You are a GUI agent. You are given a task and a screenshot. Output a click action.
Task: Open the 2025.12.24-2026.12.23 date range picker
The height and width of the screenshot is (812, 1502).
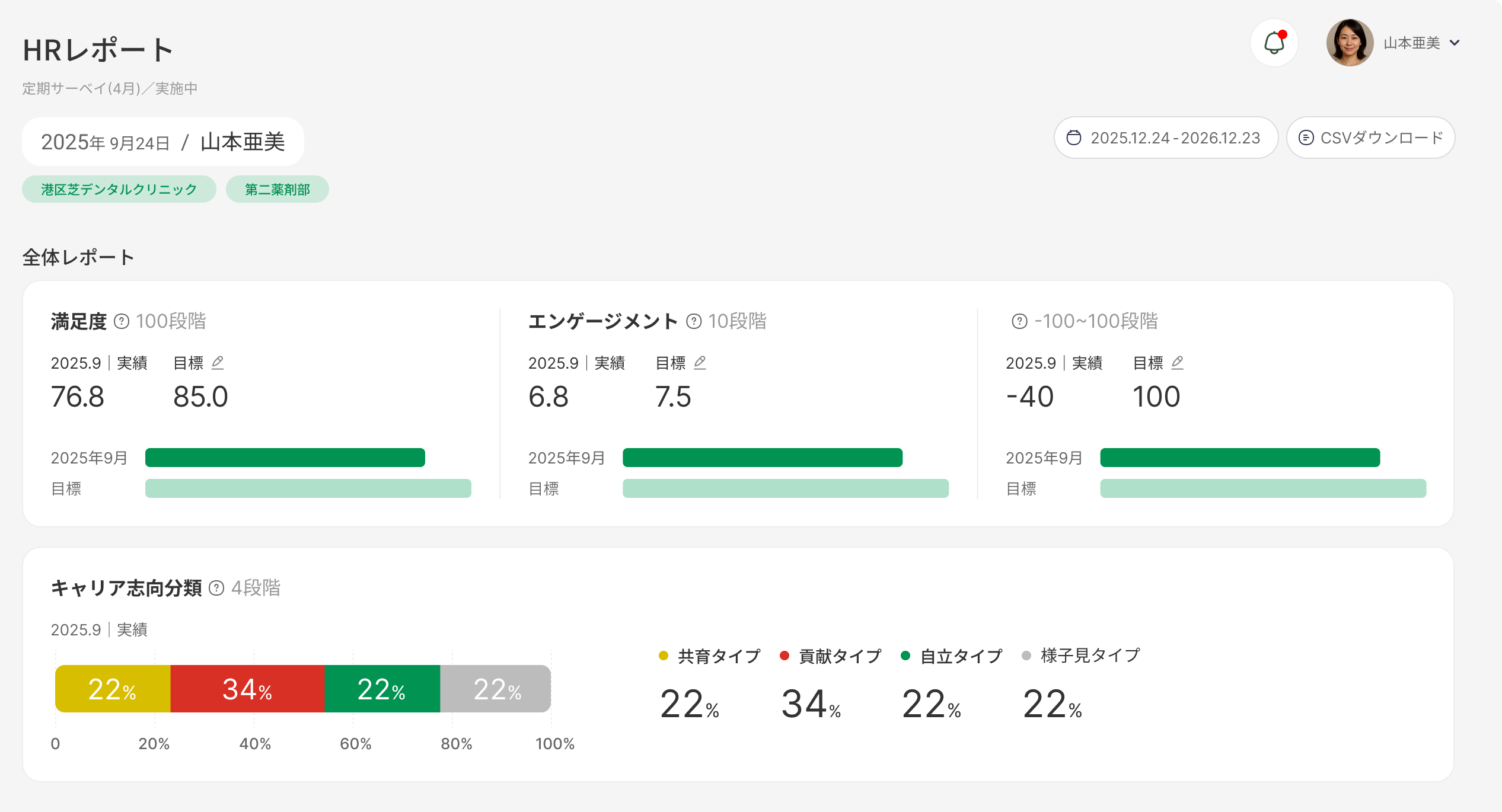pyautogui.click(x=1165, y=138)
